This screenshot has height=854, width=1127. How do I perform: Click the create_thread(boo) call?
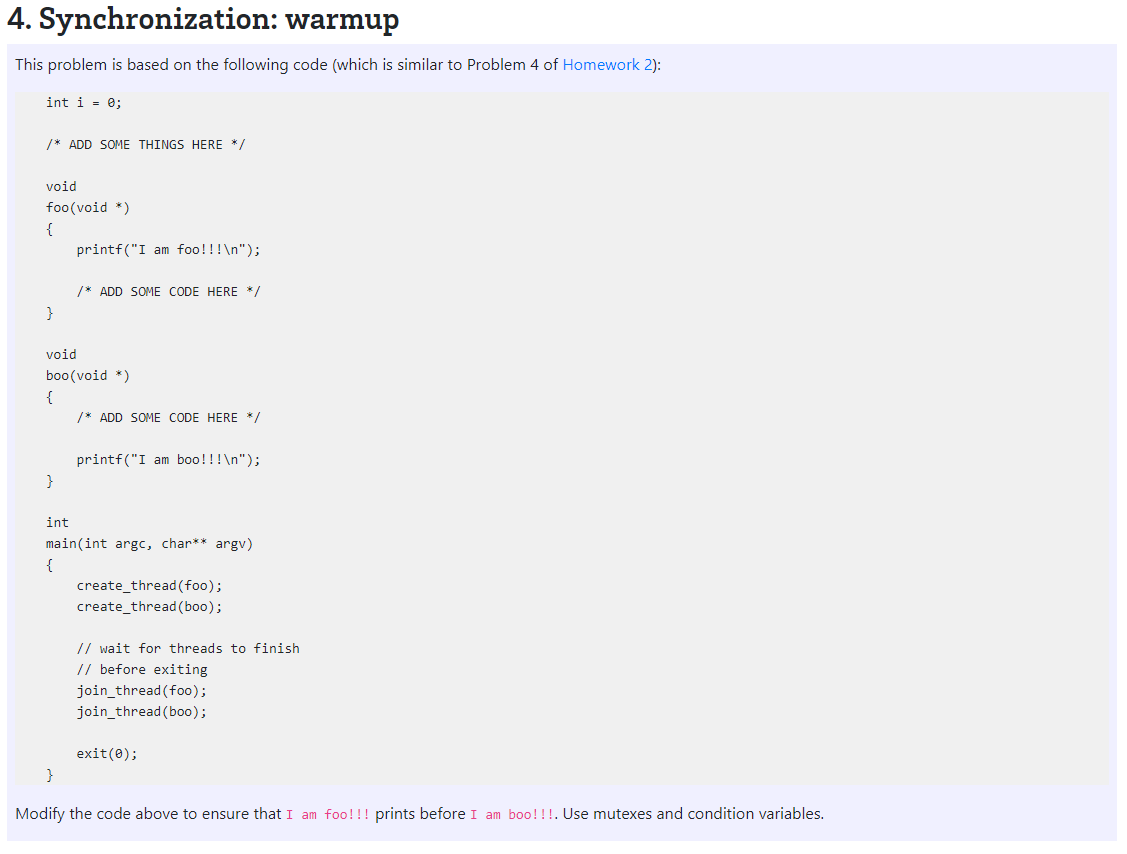[149, 606]
